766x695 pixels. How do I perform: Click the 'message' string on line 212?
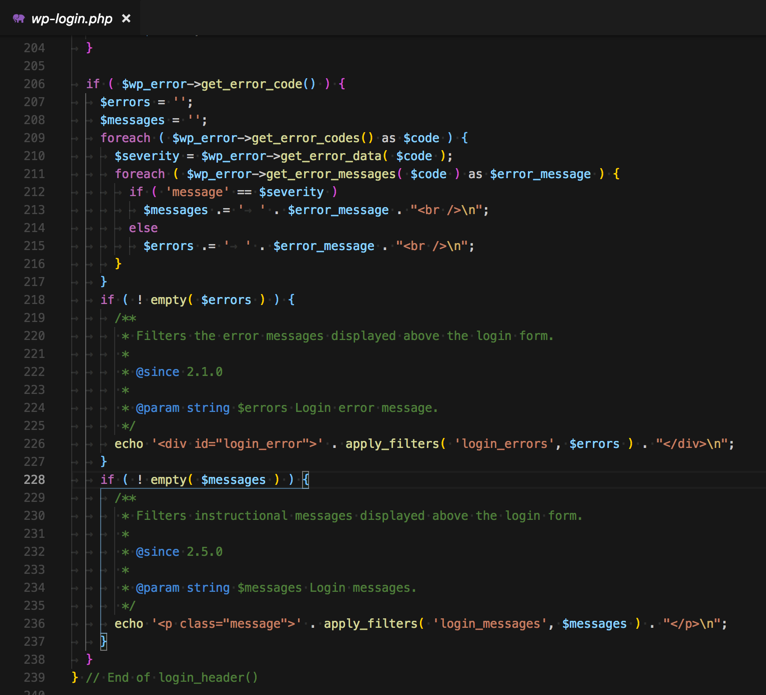pyautogui.click(x=197, y=192)
